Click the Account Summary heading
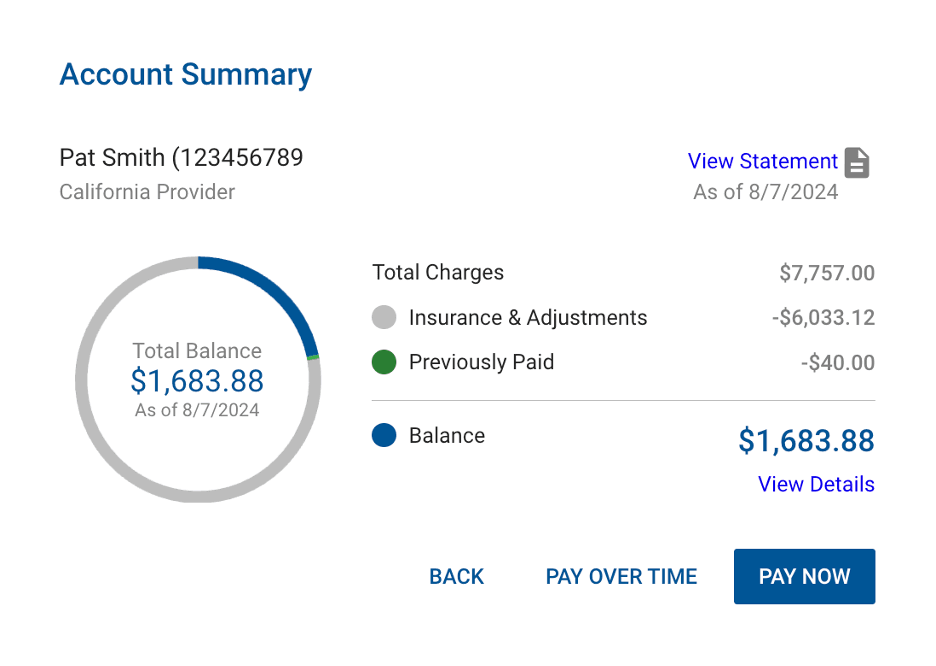Image resolution: width=936 pixels, height=666 pixels. coord(186,75)
